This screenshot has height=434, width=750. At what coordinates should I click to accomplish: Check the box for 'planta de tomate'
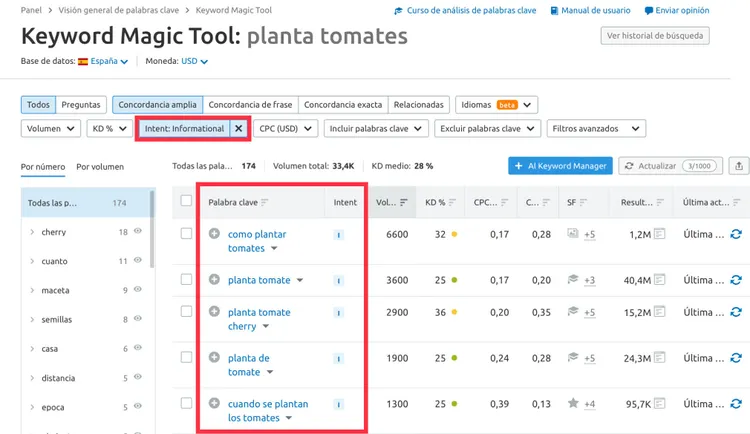point(186,357)
